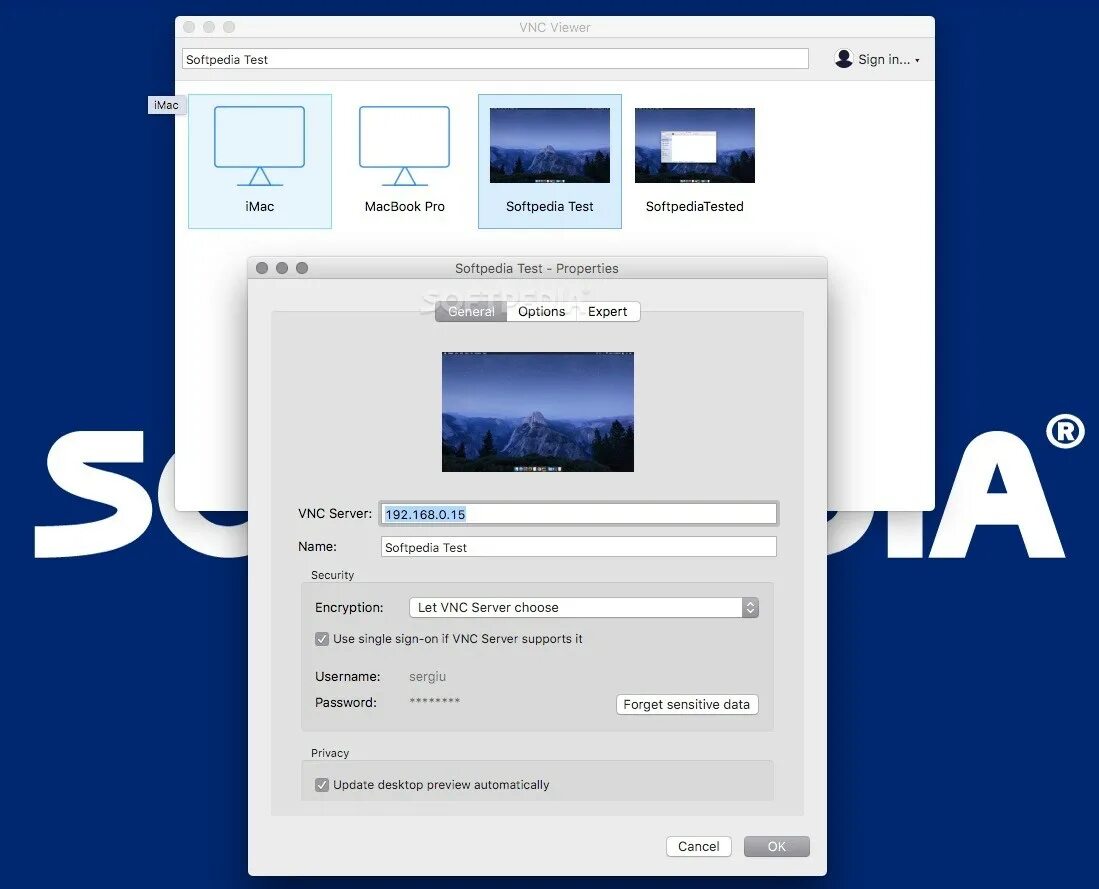Open the SoftpediaTested connection thumbnail

695,145
